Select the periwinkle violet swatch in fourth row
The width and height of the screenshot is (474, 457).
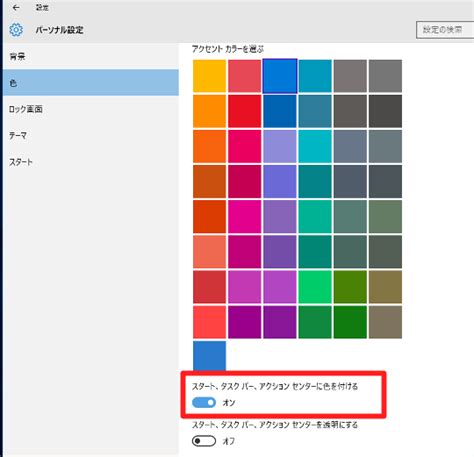click(x=280, y=182)
